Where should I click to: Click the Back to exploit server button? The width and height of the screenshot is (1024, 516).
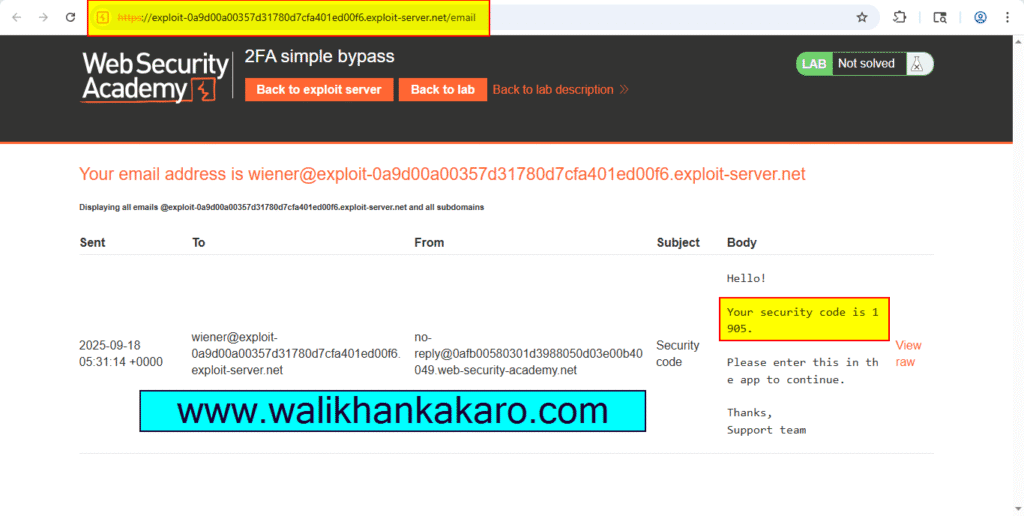click(319, 89)
